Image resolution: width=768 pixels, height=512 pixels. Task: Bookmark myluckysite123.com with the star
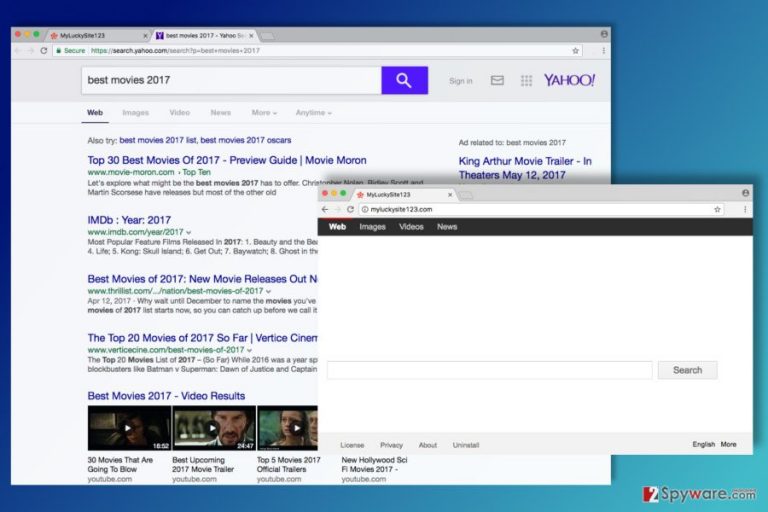coord(717,209)
